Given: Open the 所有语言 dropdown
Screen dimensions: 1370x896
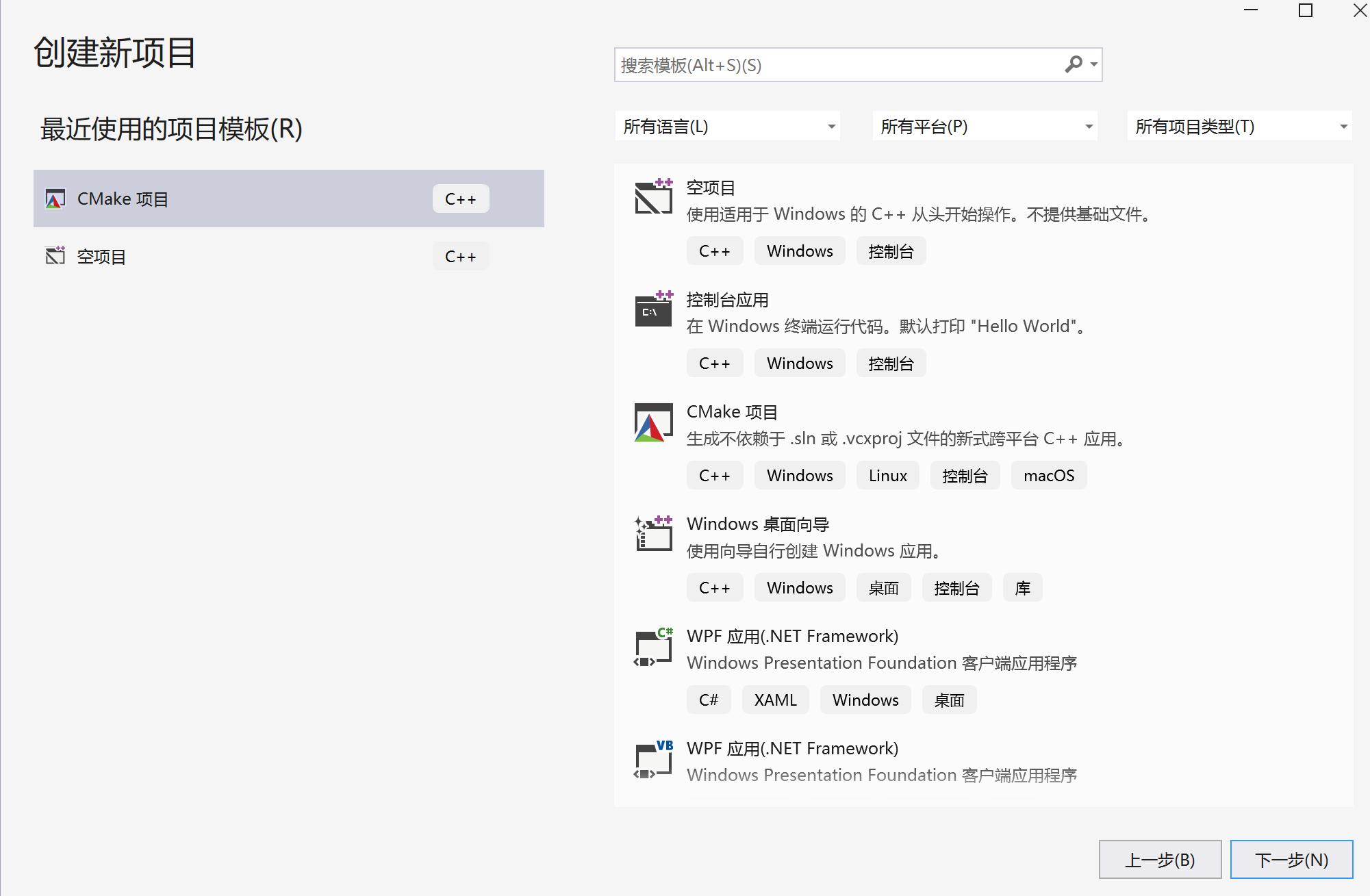Looking at the screenshot, I should pos(727,126).
